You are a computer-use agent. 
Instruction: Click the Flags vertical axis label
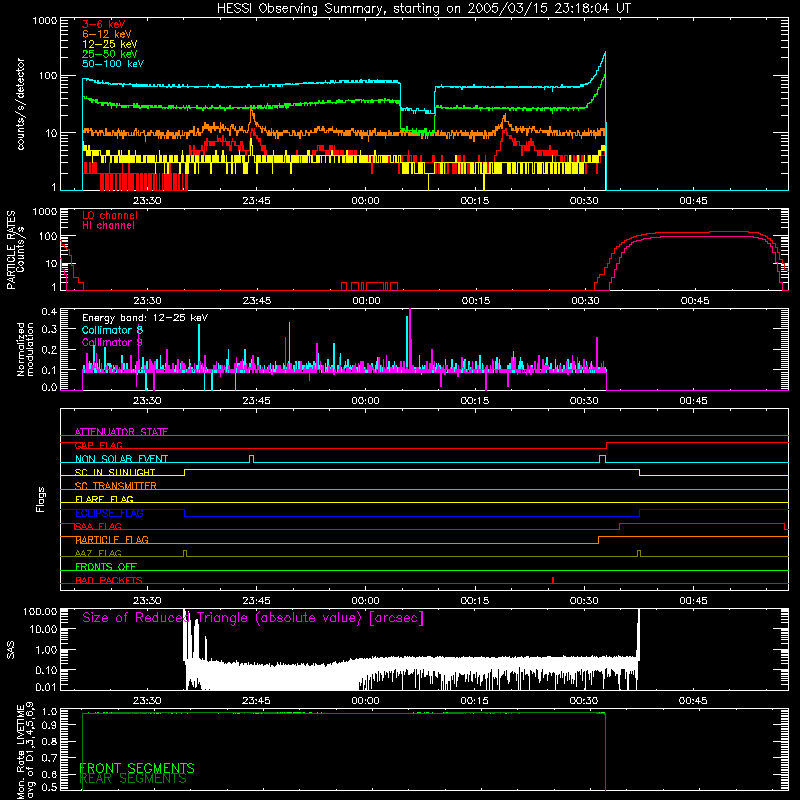41,499
